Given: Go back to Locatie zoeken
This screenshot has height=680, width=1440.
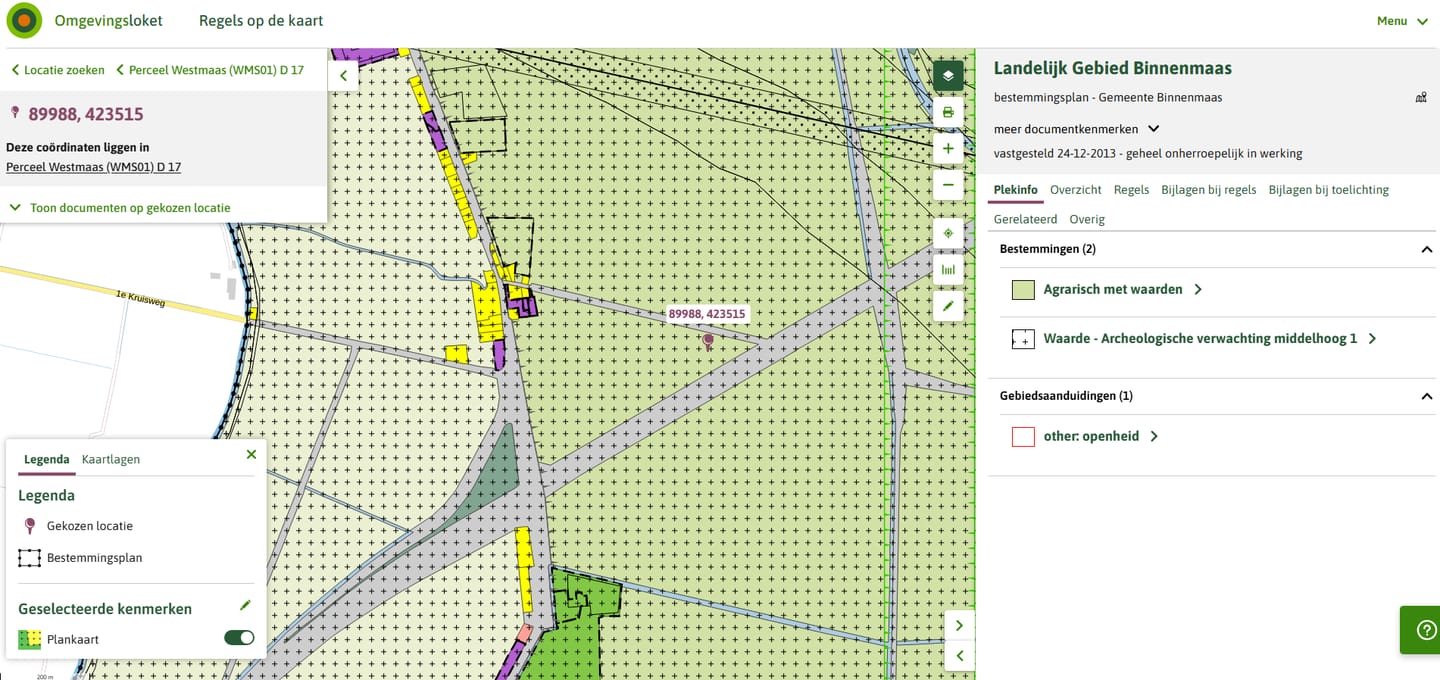Looking at the screenshot, I should coord(58,70).
